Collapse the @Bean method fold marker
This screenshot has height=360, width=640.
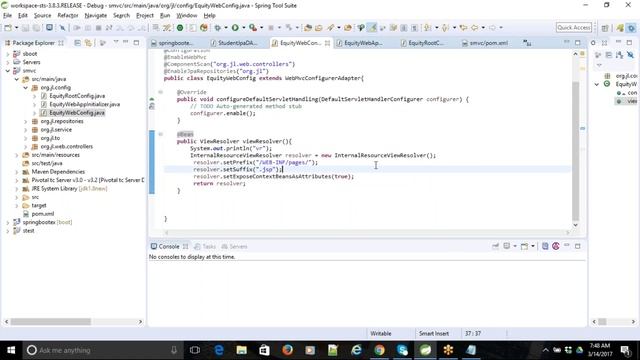coord(160,134)
